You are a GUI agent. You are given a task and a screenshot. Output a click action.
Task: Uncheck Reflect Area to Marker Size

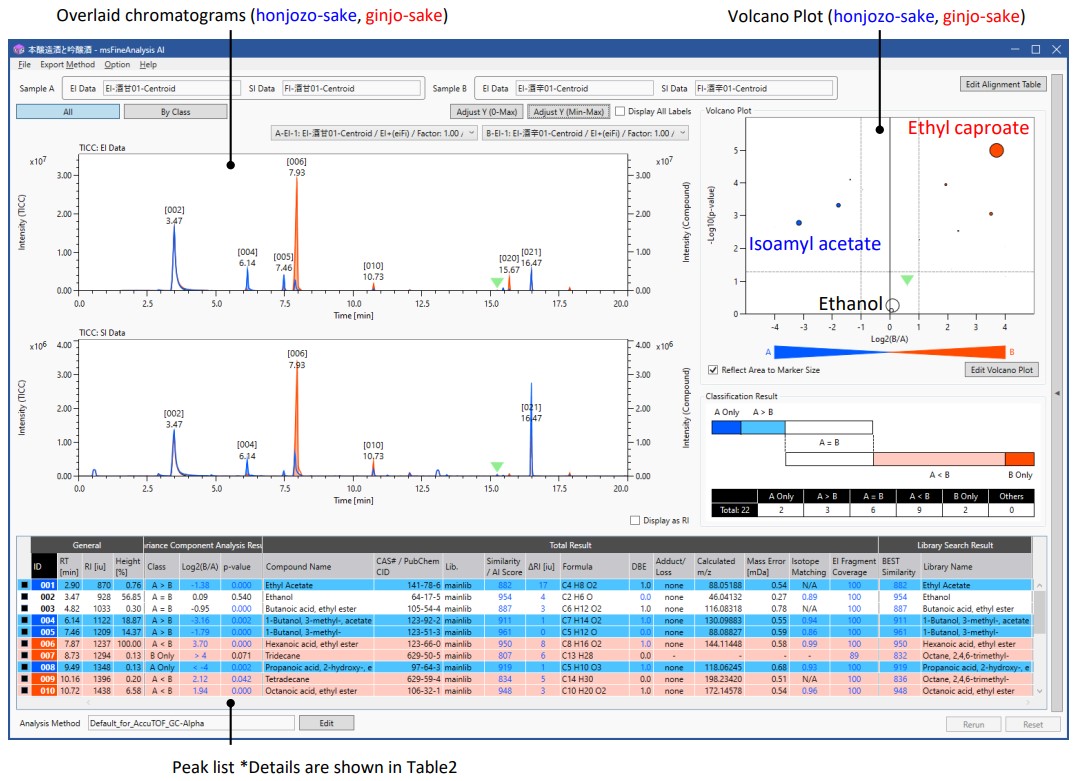click(712, 370)
